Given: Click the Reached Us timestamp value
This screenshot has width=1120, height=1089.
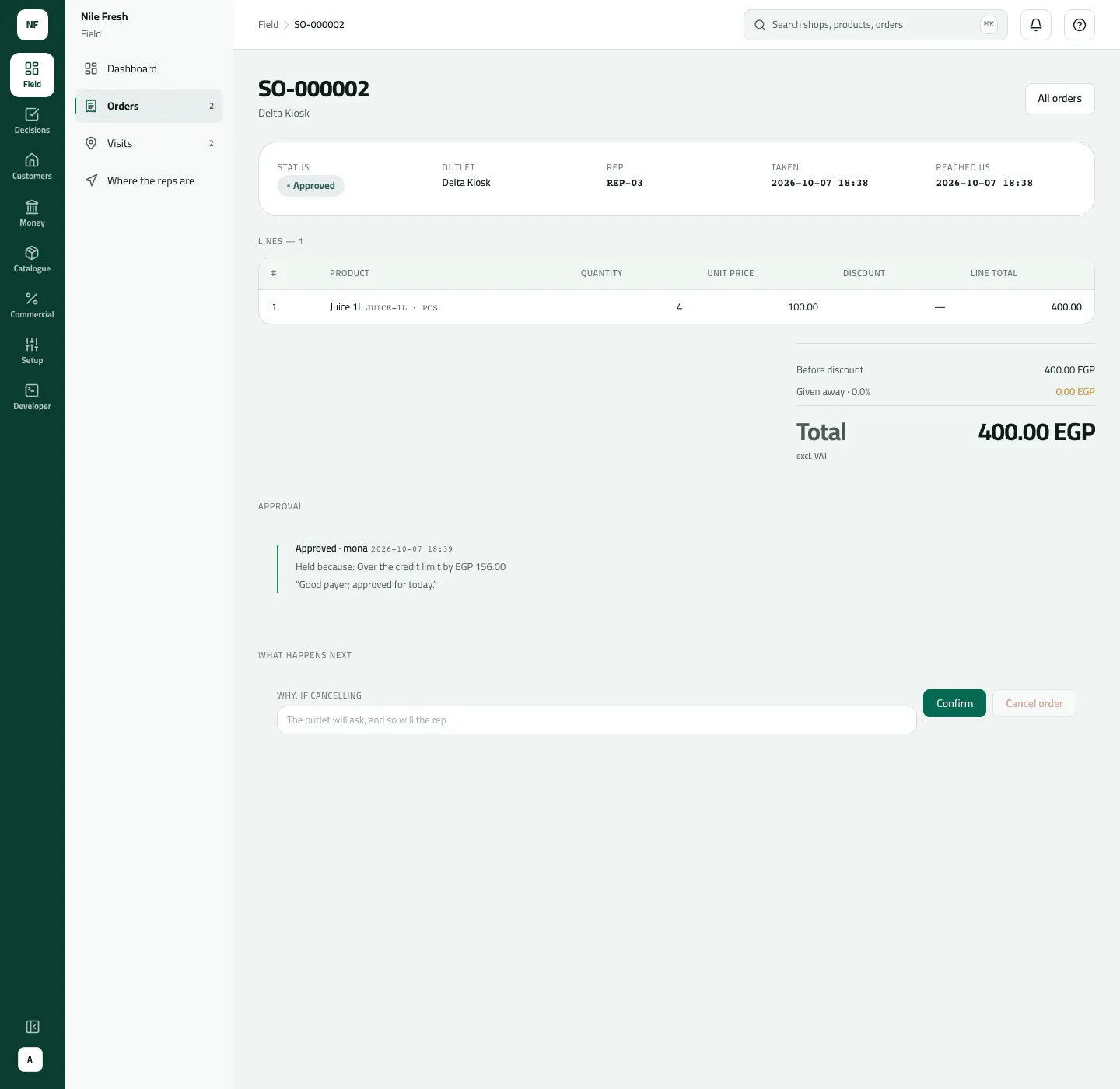Looking at the screenshot, I should point(984,183).
